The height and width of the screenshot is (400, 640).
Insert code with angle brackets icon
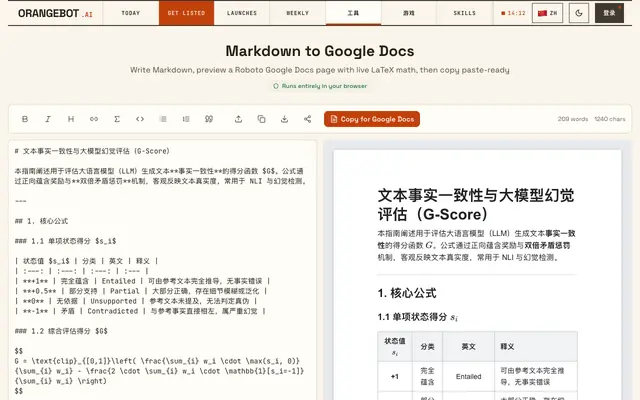click(x=140, y=119)
